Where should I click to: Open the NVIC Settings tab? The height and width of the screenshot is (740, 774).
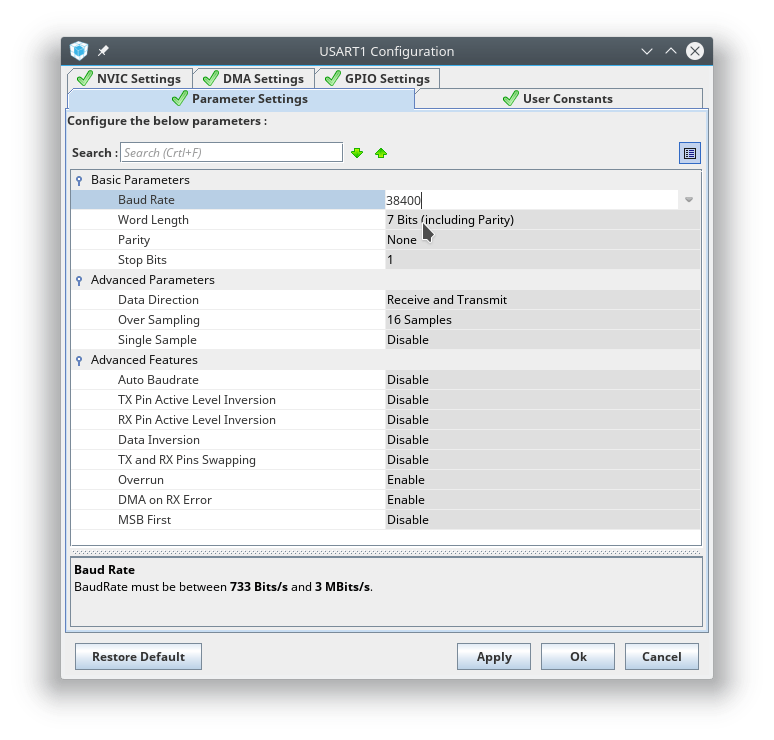(130, 78)
